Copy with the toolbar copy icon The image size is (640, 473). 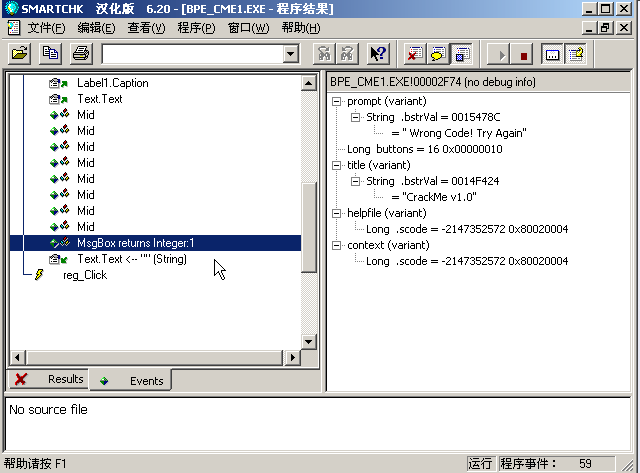50,54
